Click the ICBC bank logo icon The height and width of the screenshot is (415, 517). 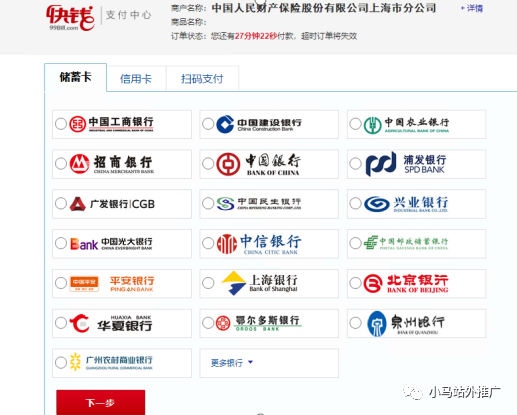[x=78, y=124]
